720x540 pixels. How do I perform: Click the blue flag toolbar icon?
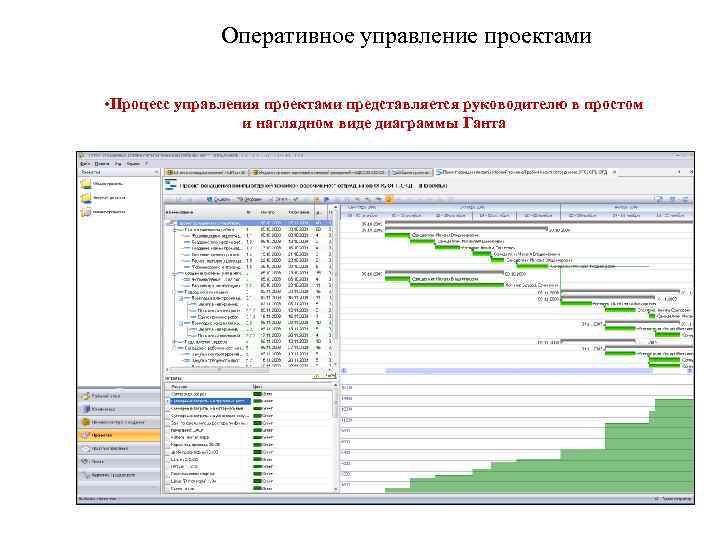tap(326, 199)
